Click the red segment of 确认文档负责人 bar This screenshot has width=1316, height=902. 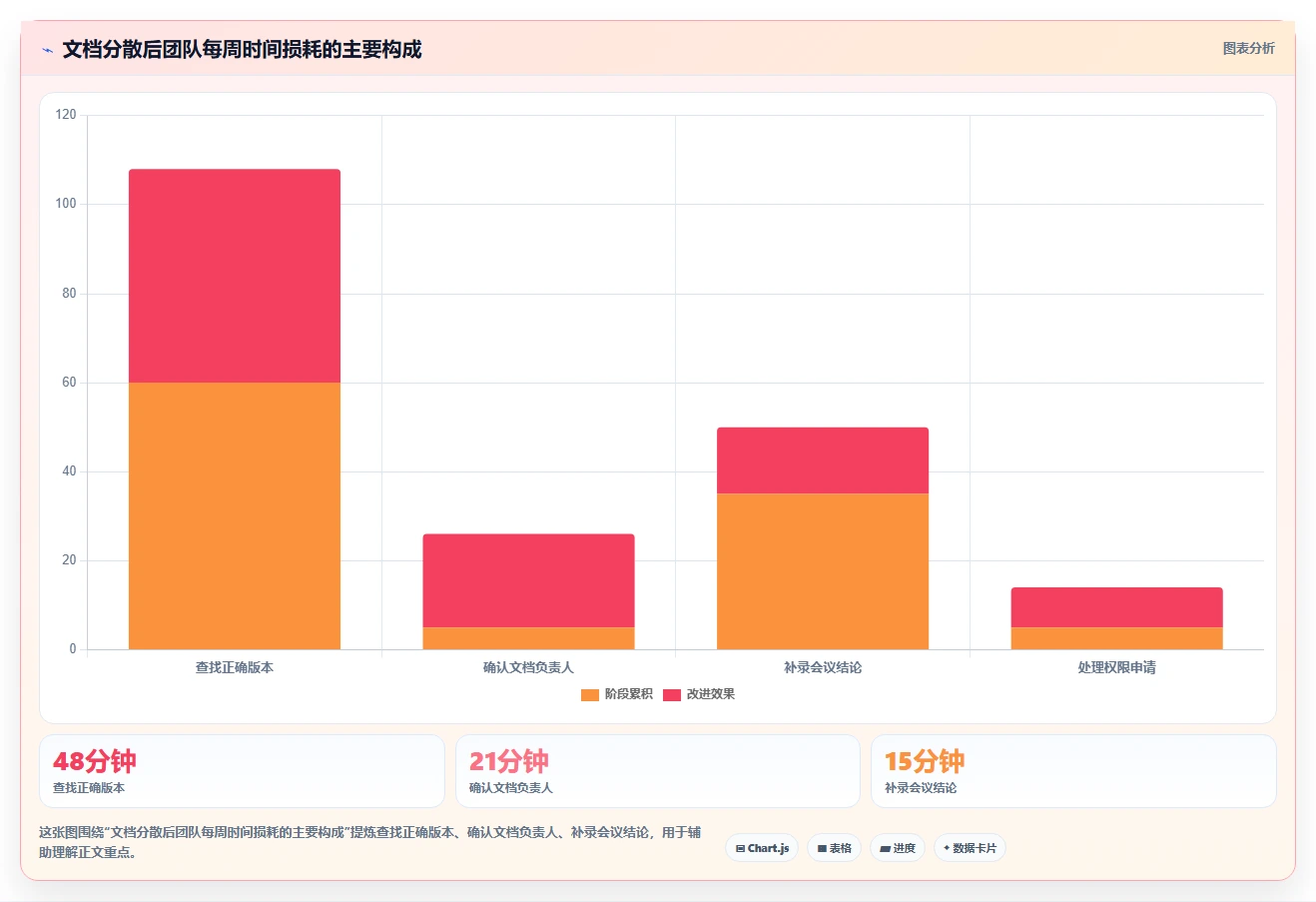click(x=528, y=580)
